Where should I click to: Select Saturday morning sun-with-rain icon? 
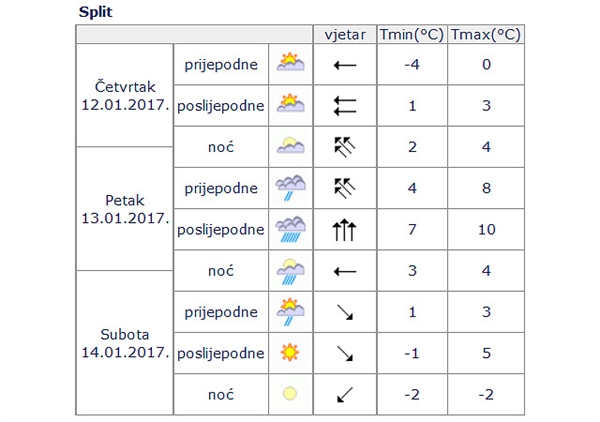[x=290, y=312]
